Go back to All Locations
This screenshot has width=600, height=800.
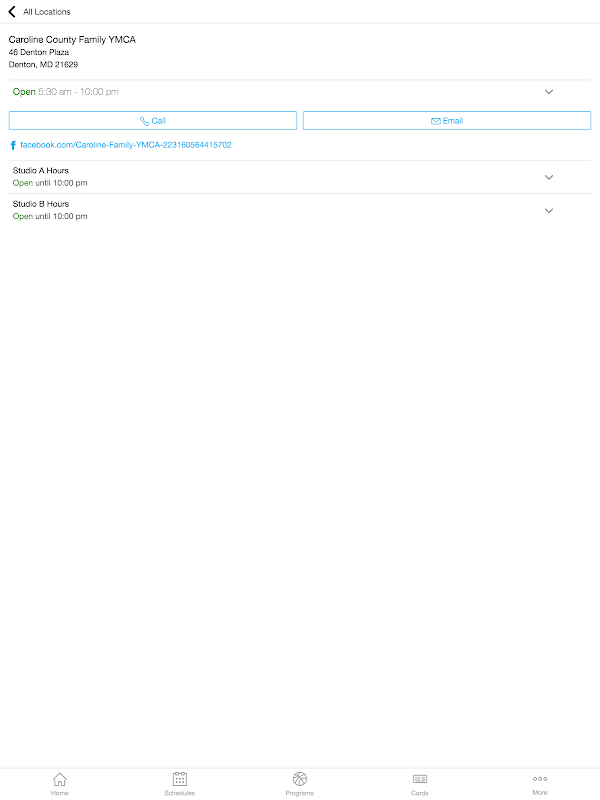click(12, 11)
